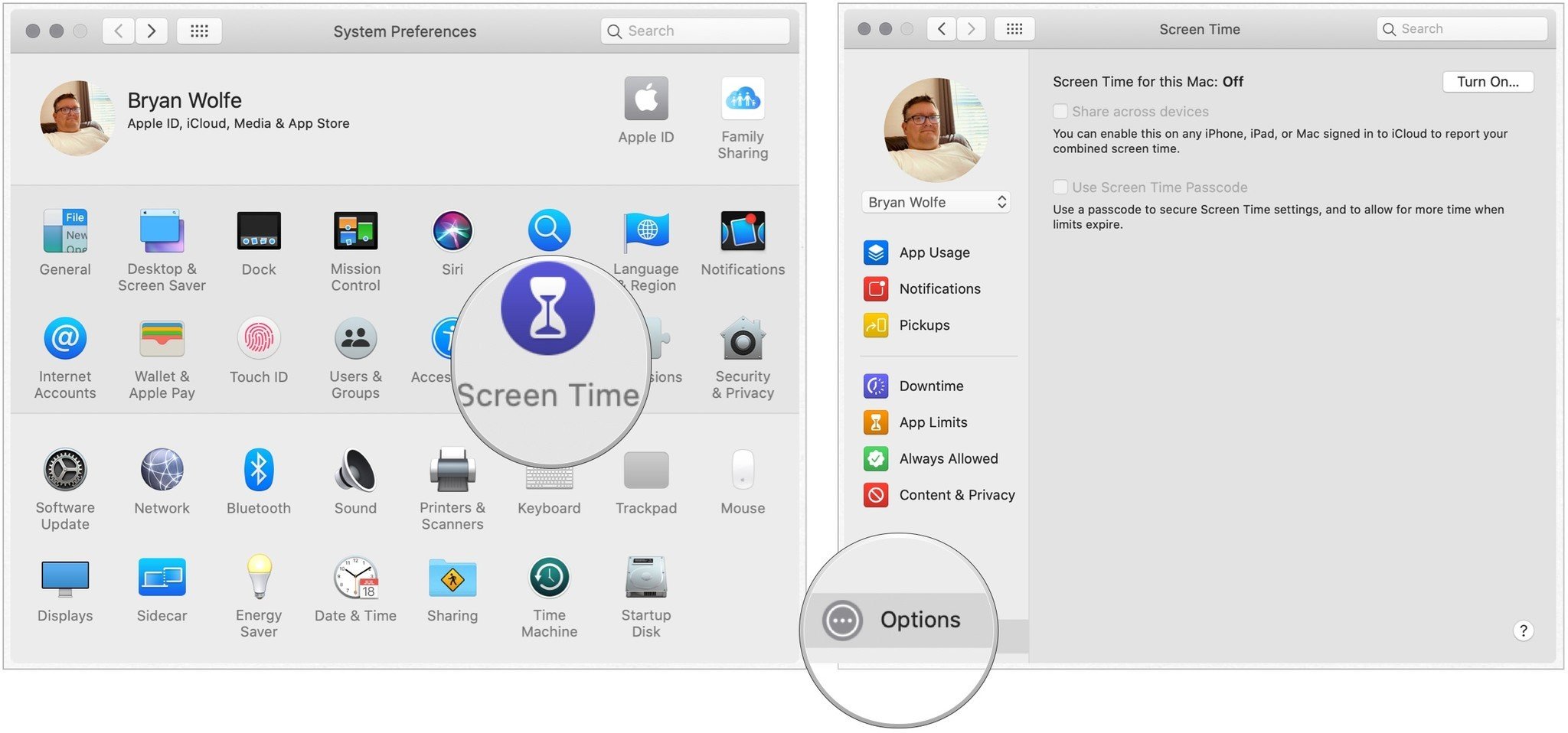Open the Bryan Wolfe user dropdown
Viewport: 1568px width, 733px height.
[x=936, y=202]
